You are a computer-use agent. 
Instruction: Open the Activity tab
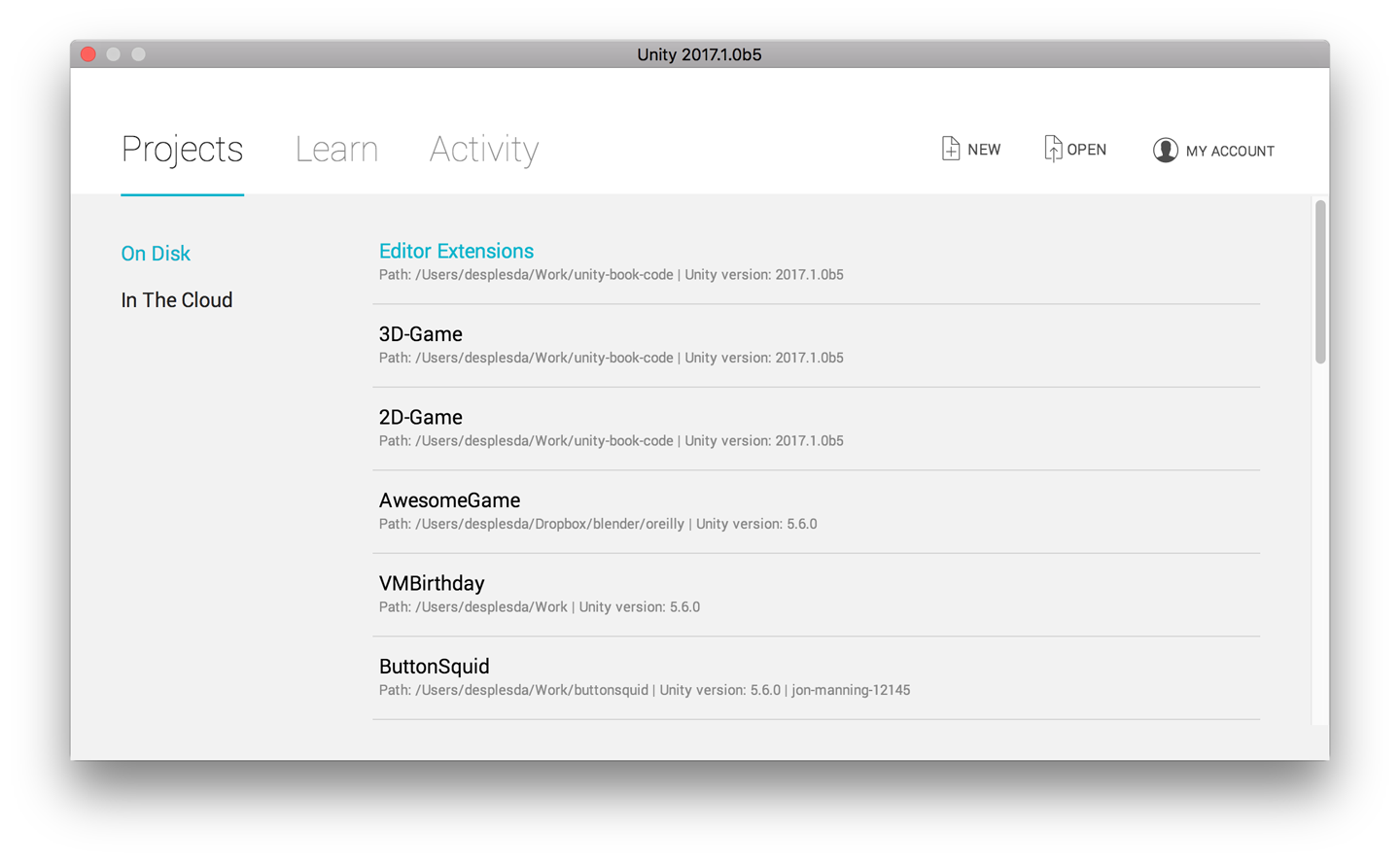(x=484, y=149)
